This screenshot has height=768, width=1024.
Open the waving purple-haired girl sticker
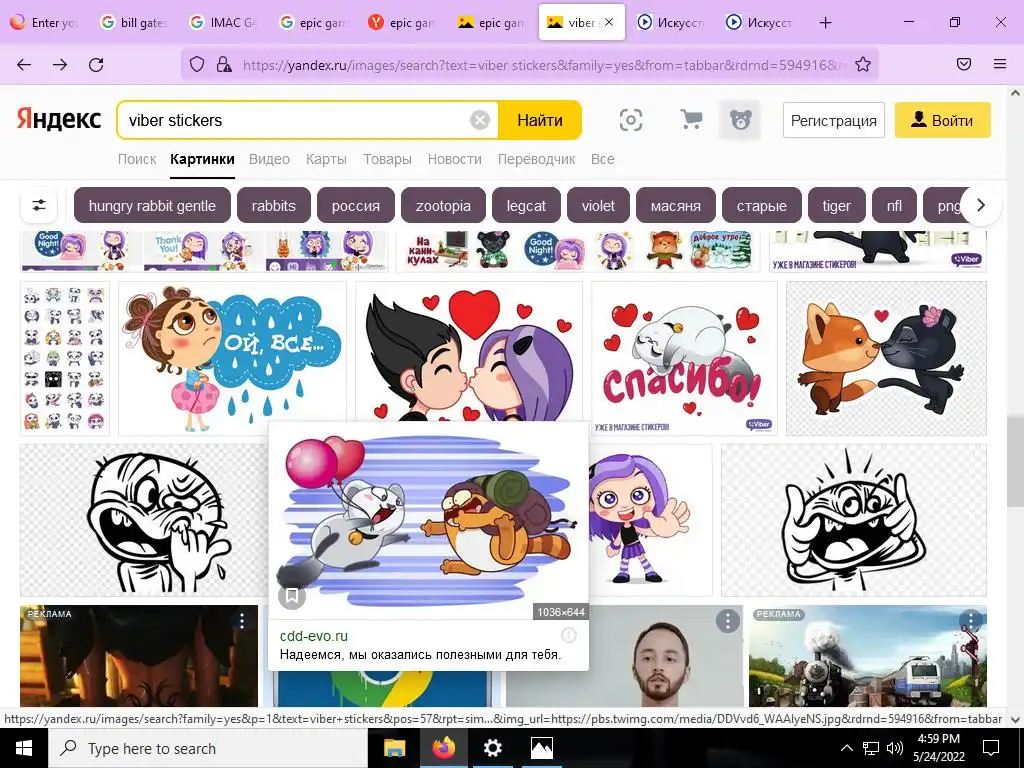tap(650, 520)
